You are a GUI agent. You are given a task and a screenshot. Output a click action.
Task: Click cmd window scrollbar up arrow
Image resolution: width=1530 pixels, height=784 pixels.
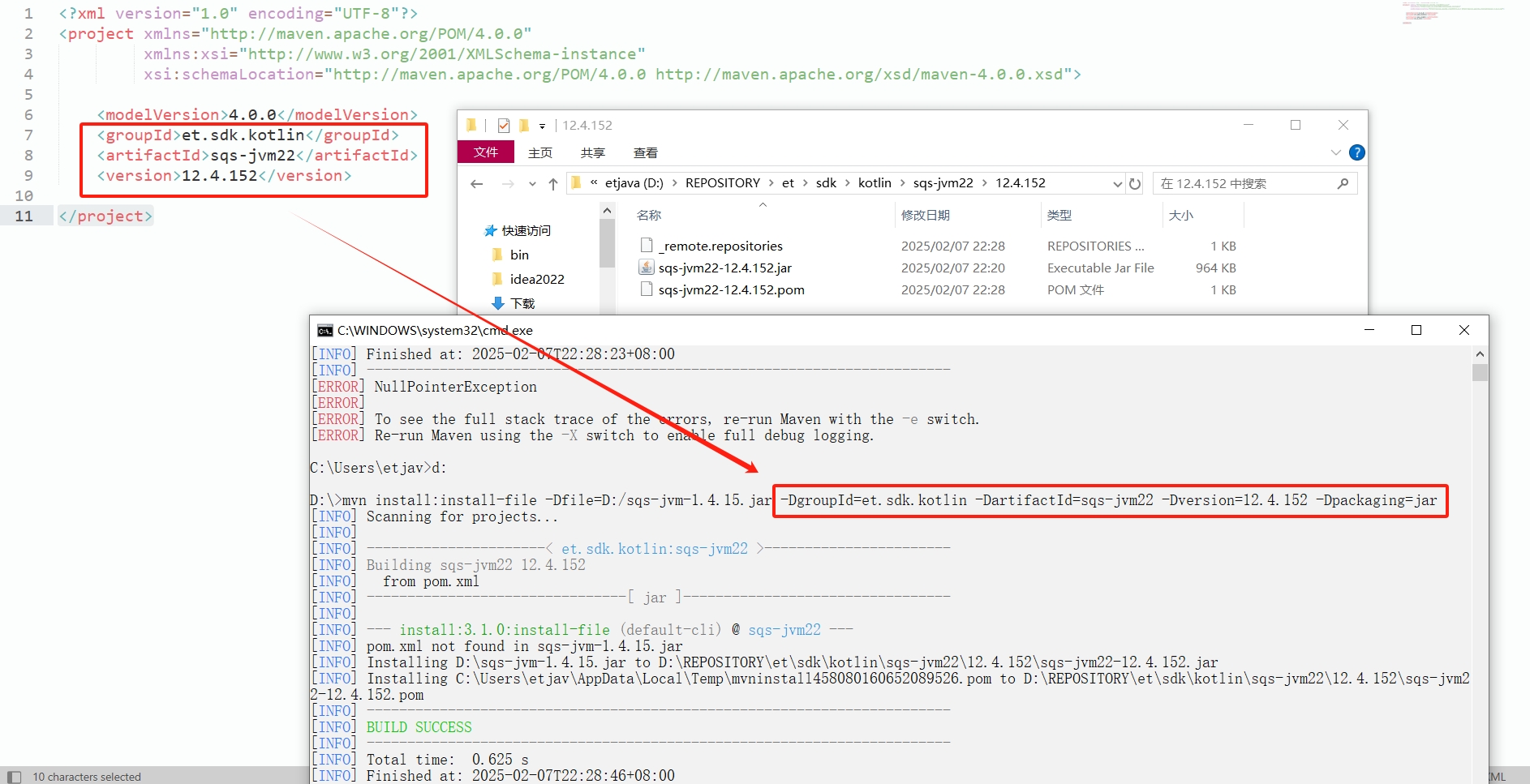click(1480, 354)
